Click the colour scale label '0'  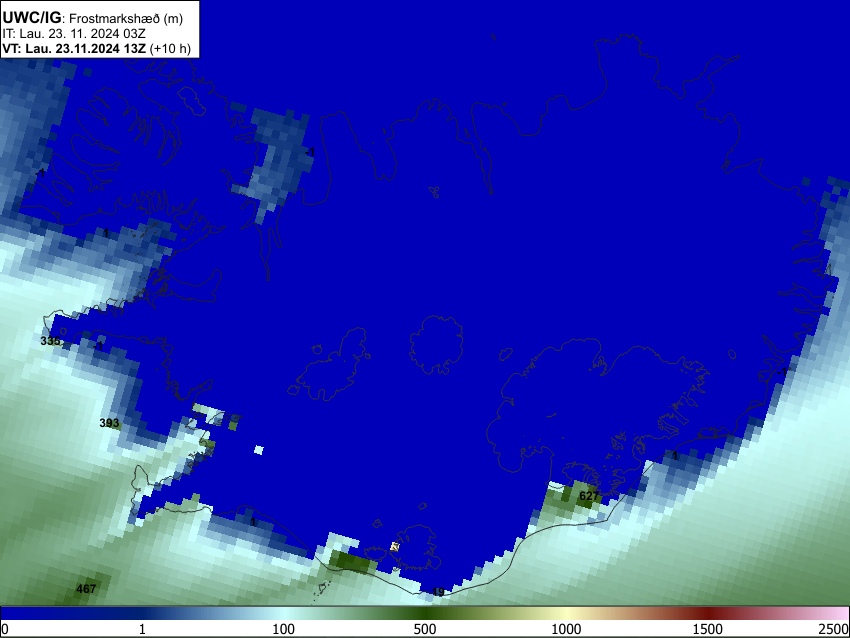(x=5, y=629)
